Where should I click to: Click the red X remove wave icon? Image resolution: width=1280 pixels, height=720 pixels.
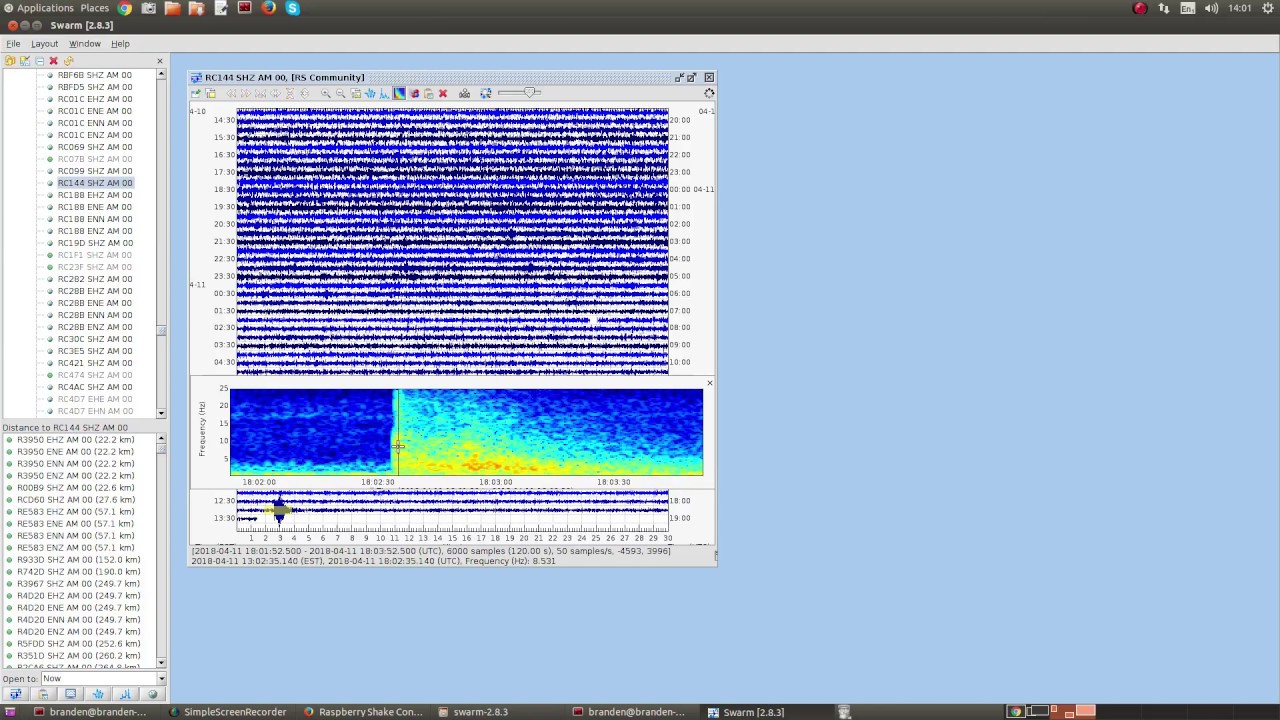443,93
